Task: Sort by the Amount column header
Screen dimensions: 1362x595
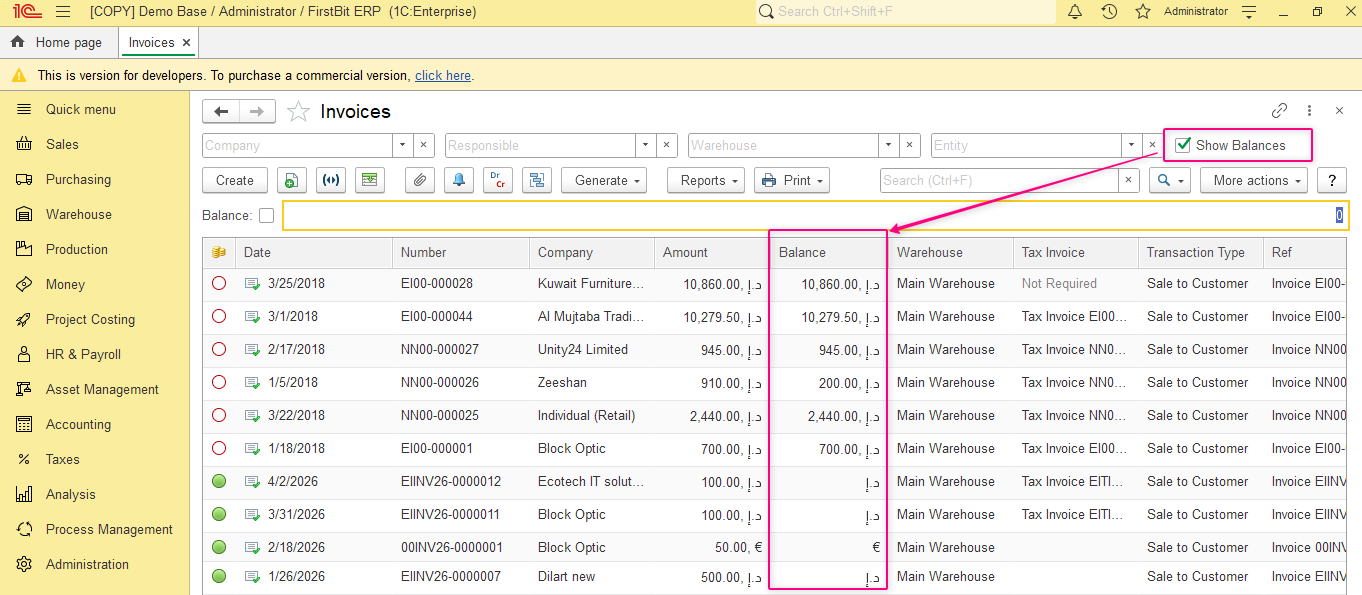Action: [712, 252]
